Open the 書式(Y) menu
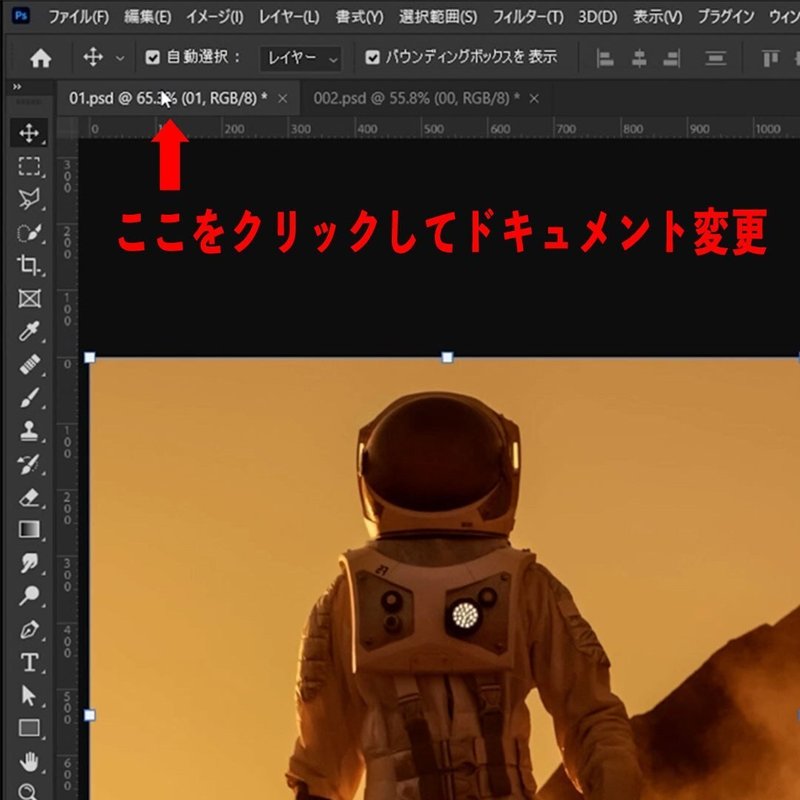 click(x=359, y=17)
